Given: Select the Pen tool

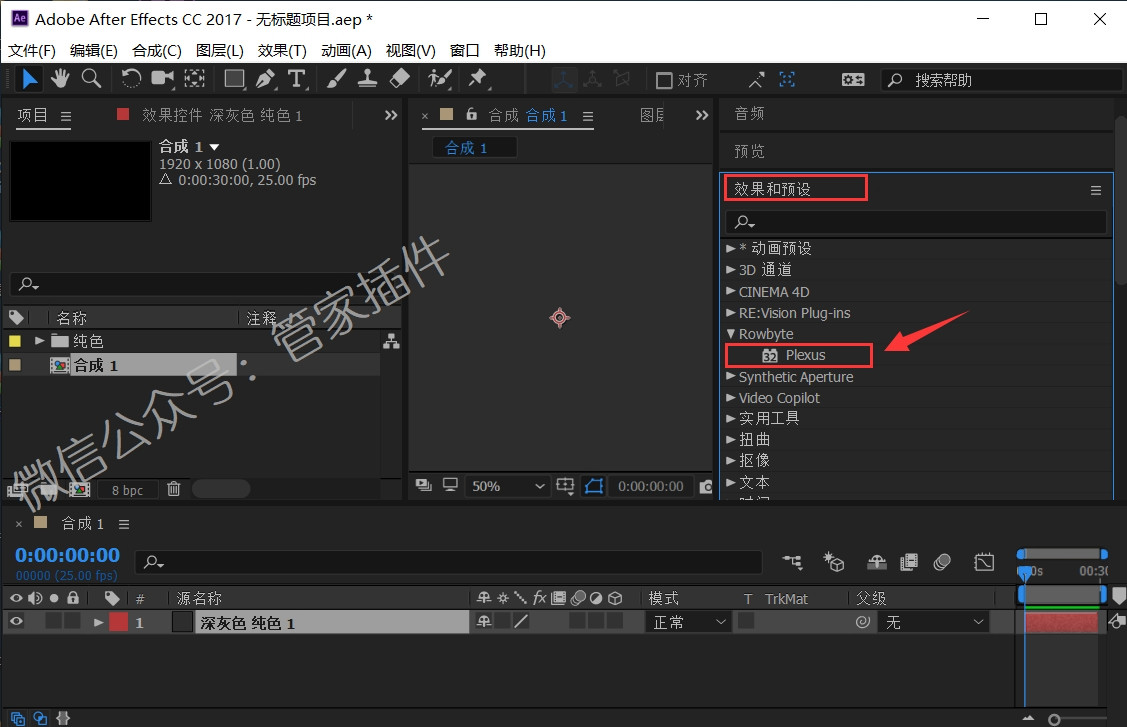Looking at the screenshot, I should click(x=266, y=78).
